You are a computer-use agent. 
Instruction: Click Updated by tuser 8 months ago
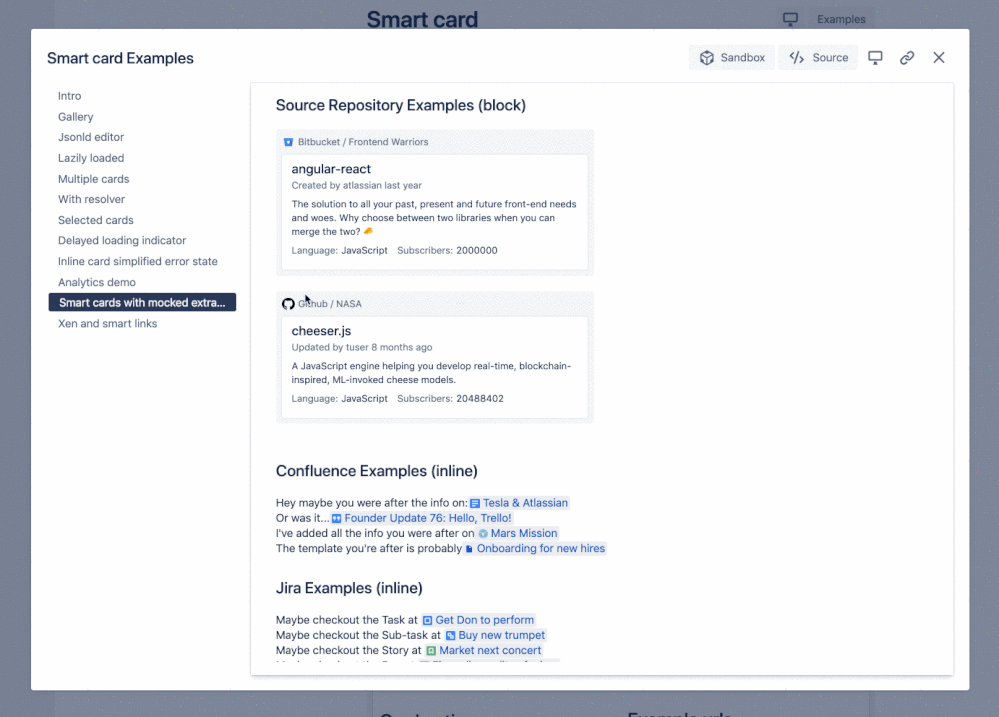(x=362, y=347)
